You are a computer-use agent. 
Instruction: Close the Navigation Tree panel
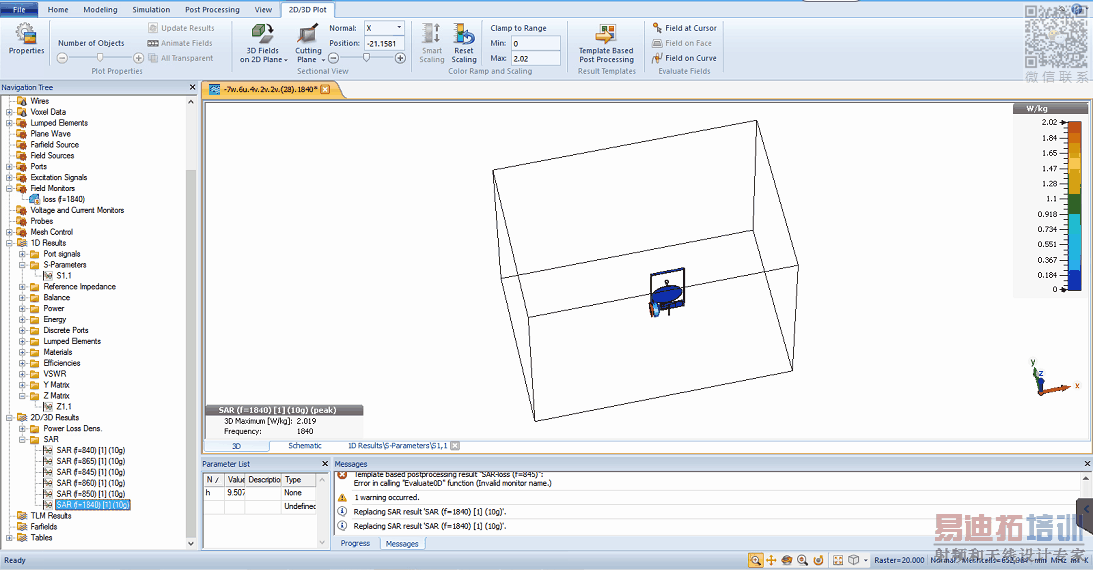[x=192, y=87]
